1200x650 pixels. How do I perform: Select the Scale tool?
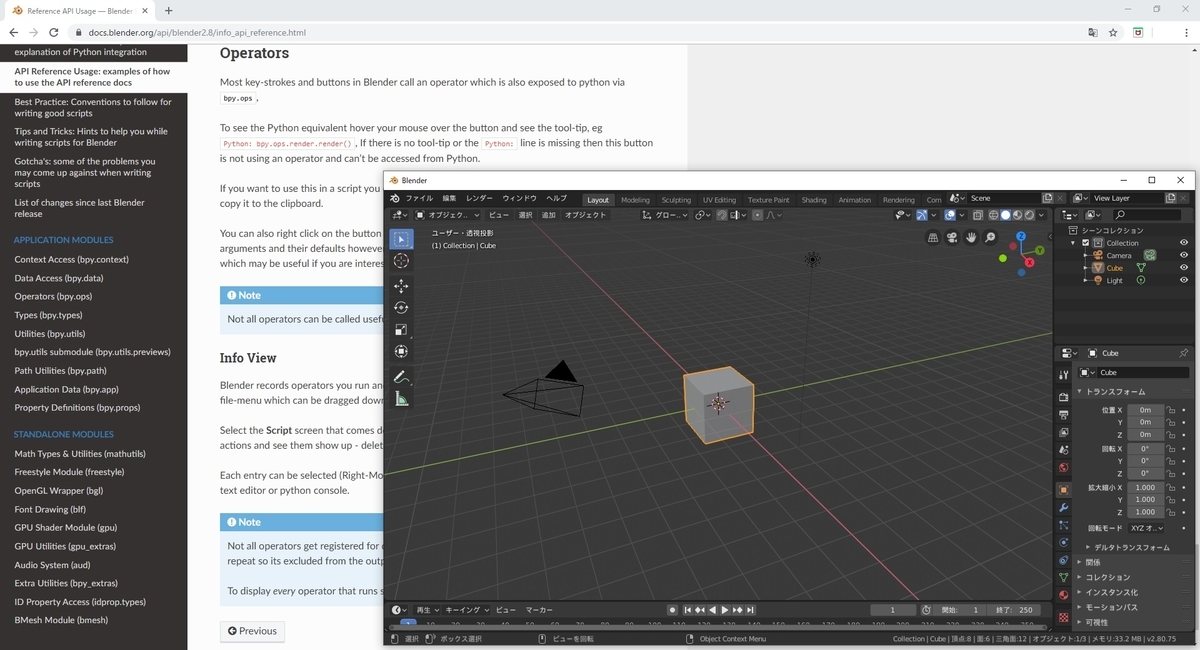(401, 330)
